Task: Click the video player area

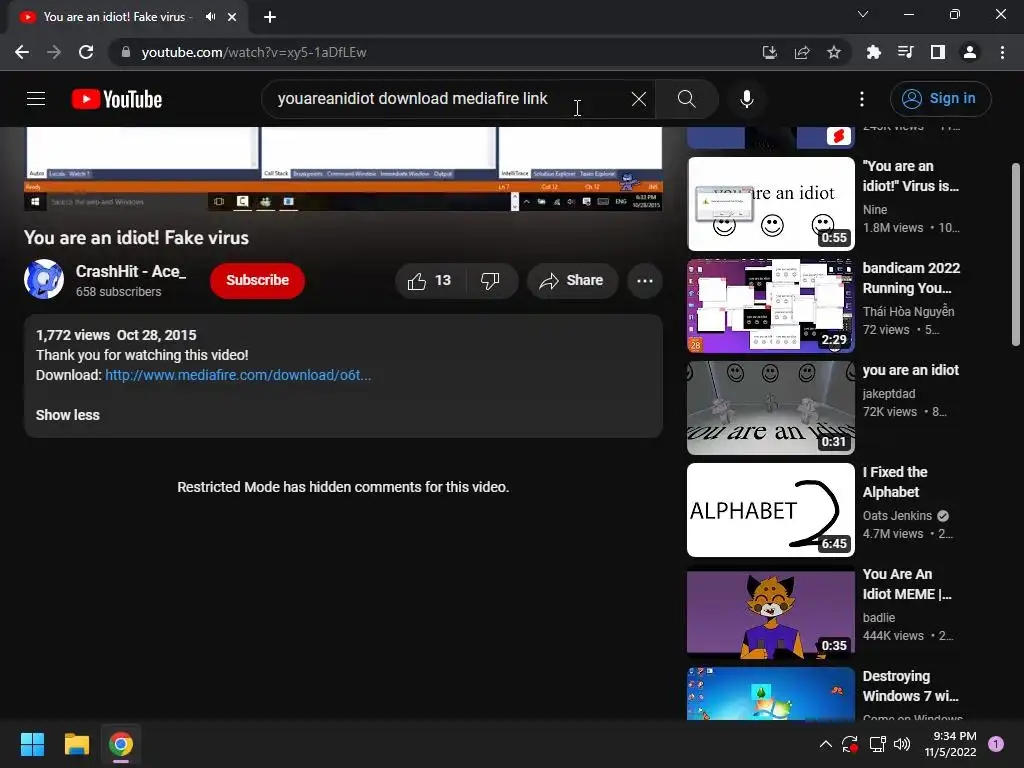Action: click(344, 168)
